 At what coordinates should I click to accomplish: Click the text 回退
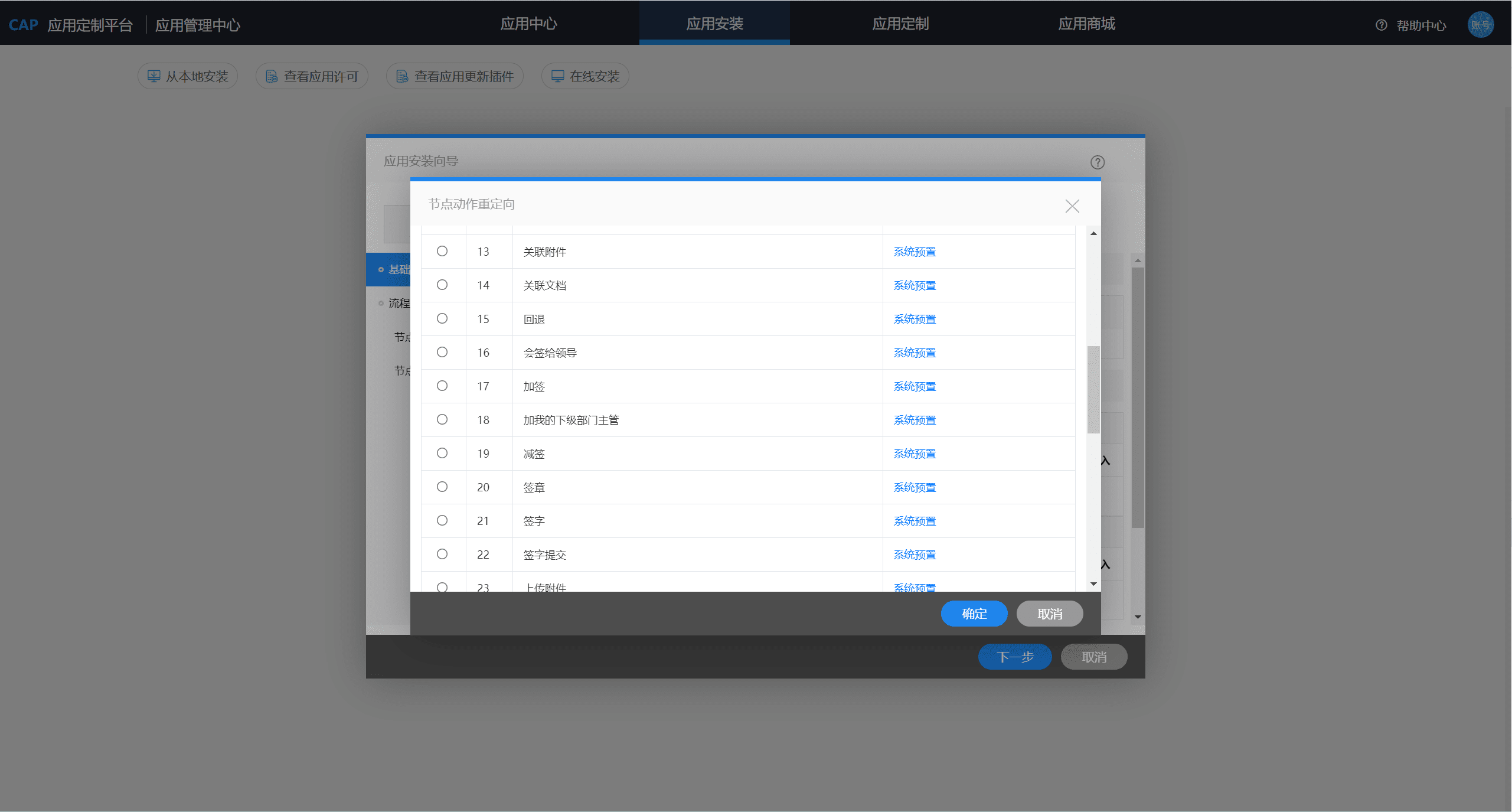pos(534,319)
